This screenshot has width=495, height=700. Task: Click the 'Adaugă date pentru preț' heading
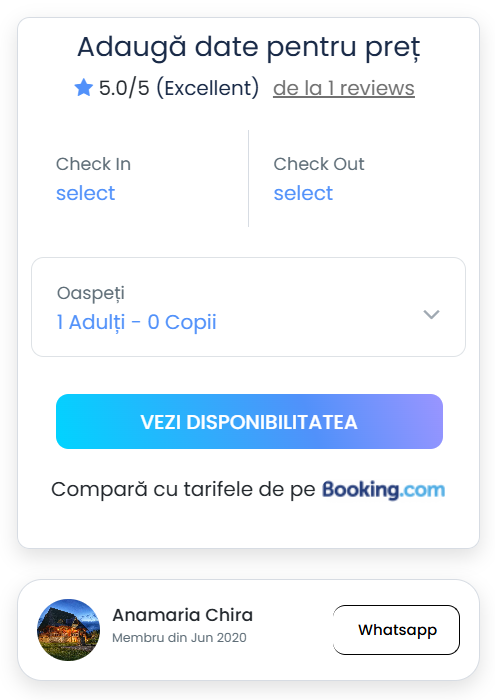[x=249, y=48]
